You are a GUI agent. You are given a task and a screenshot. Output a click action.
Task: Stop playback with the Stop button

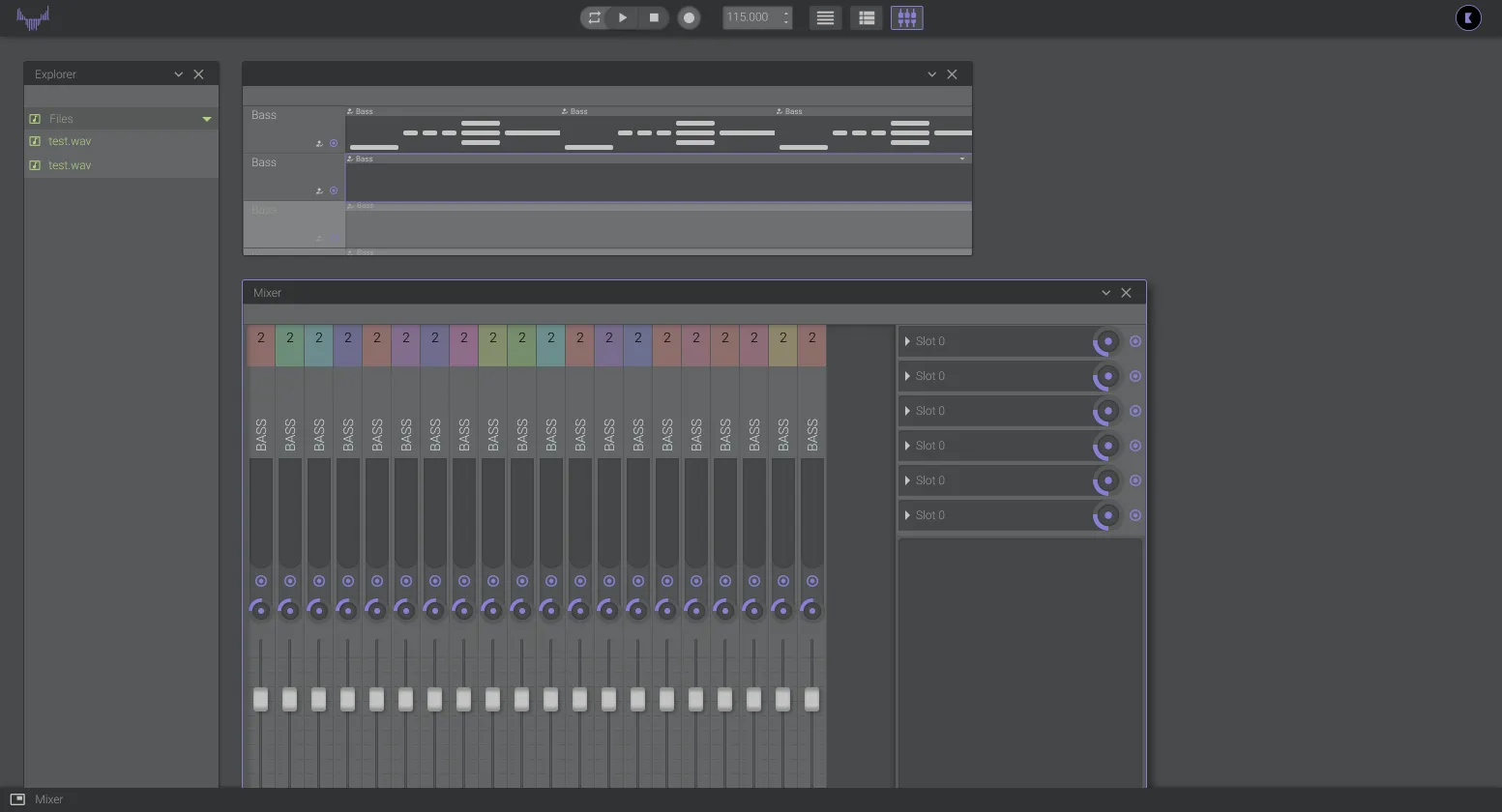point(654,17)
